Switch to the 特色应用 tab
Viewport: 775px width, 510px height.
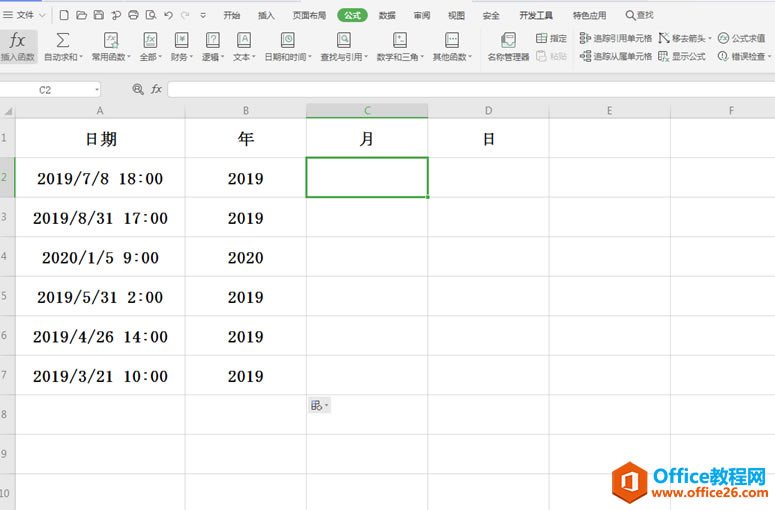(x=589, y=15)
